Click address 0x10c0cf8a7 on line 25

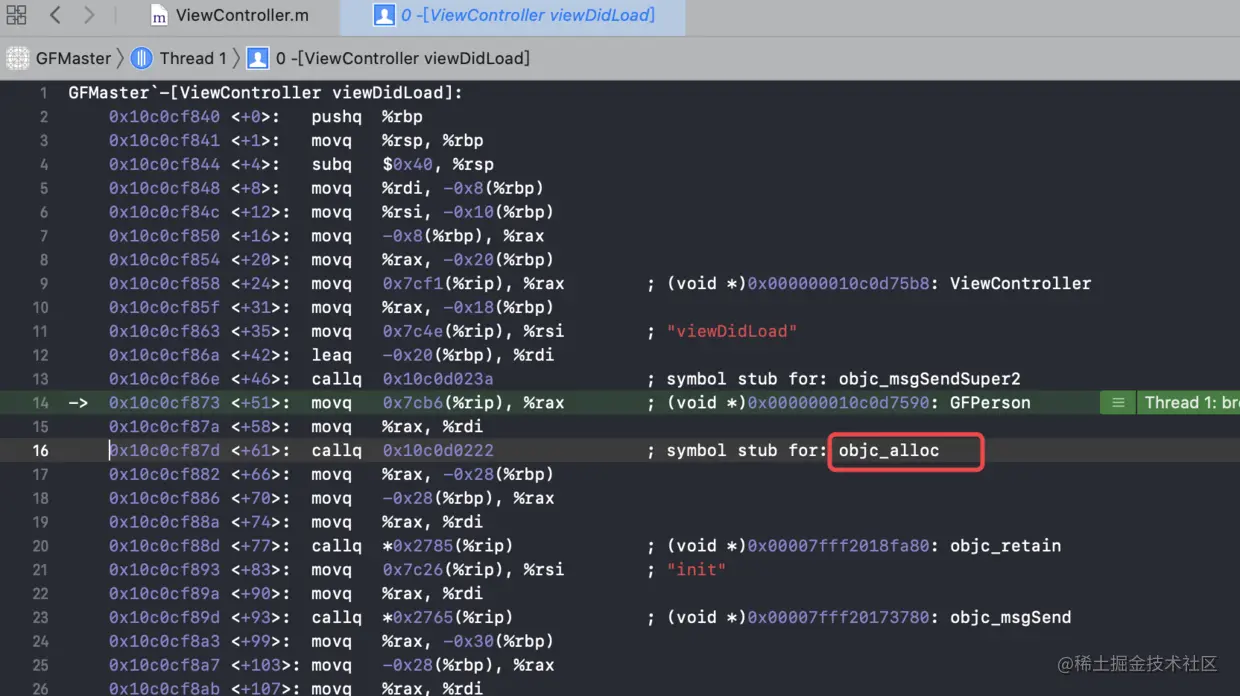[x=164, y=666]
